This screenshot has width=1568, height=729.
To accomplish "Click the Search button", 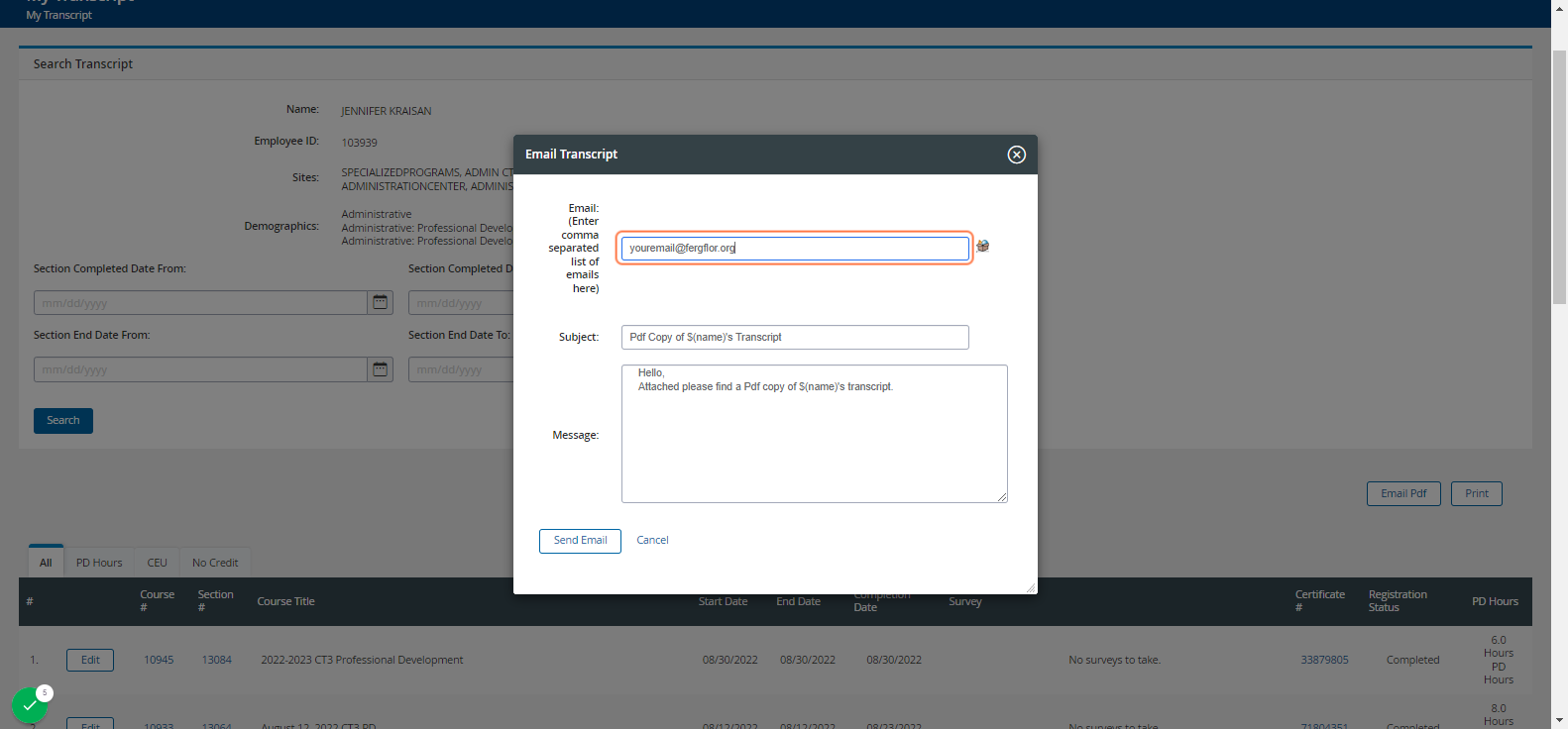I will (63, 421).
